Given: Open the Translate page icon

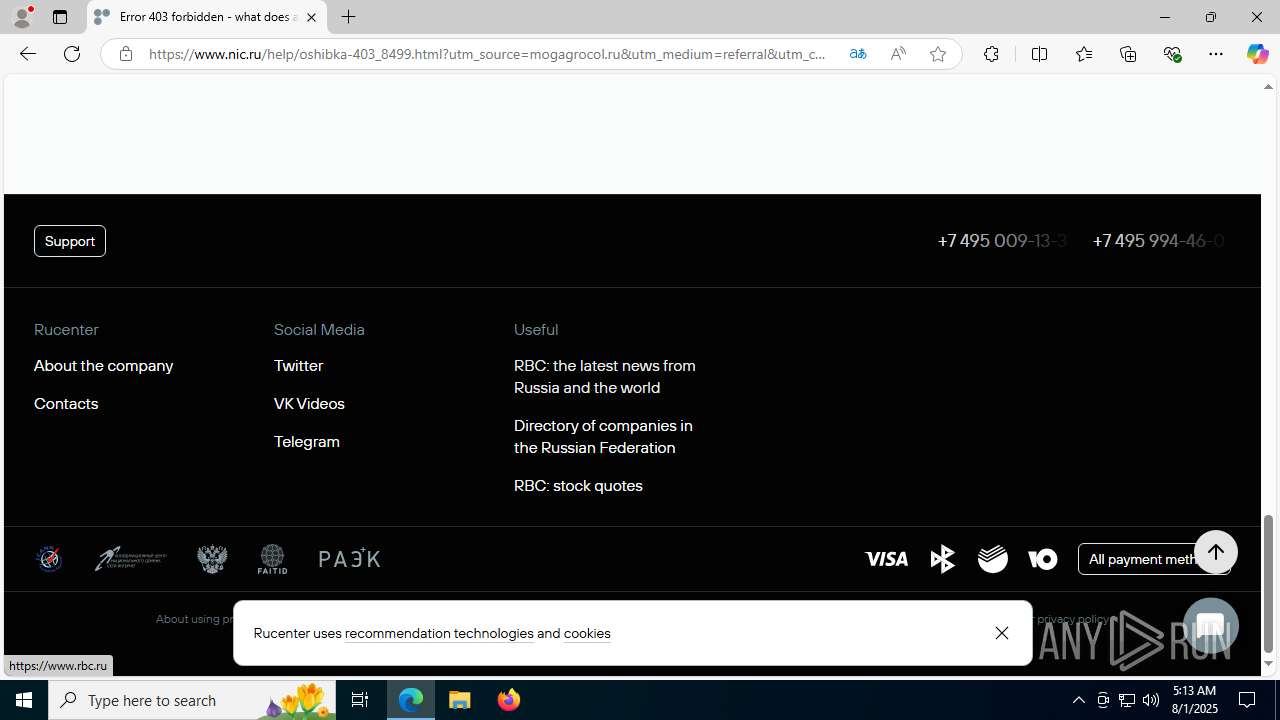Looking at the screenshot, I should pyautogui.click(x=857, y=54).
